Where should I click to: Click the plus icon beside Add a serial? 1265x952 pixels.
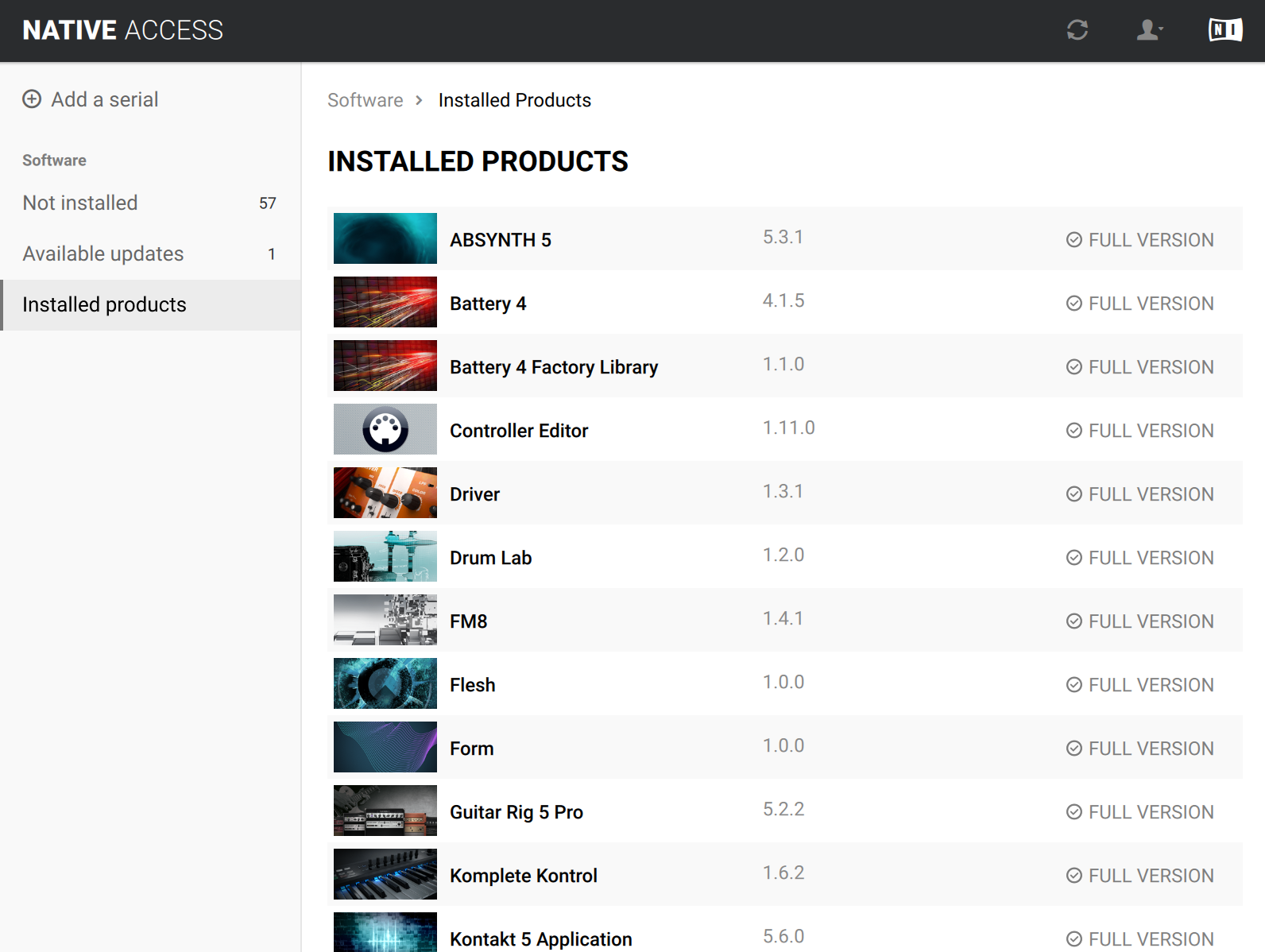[32, 99]
